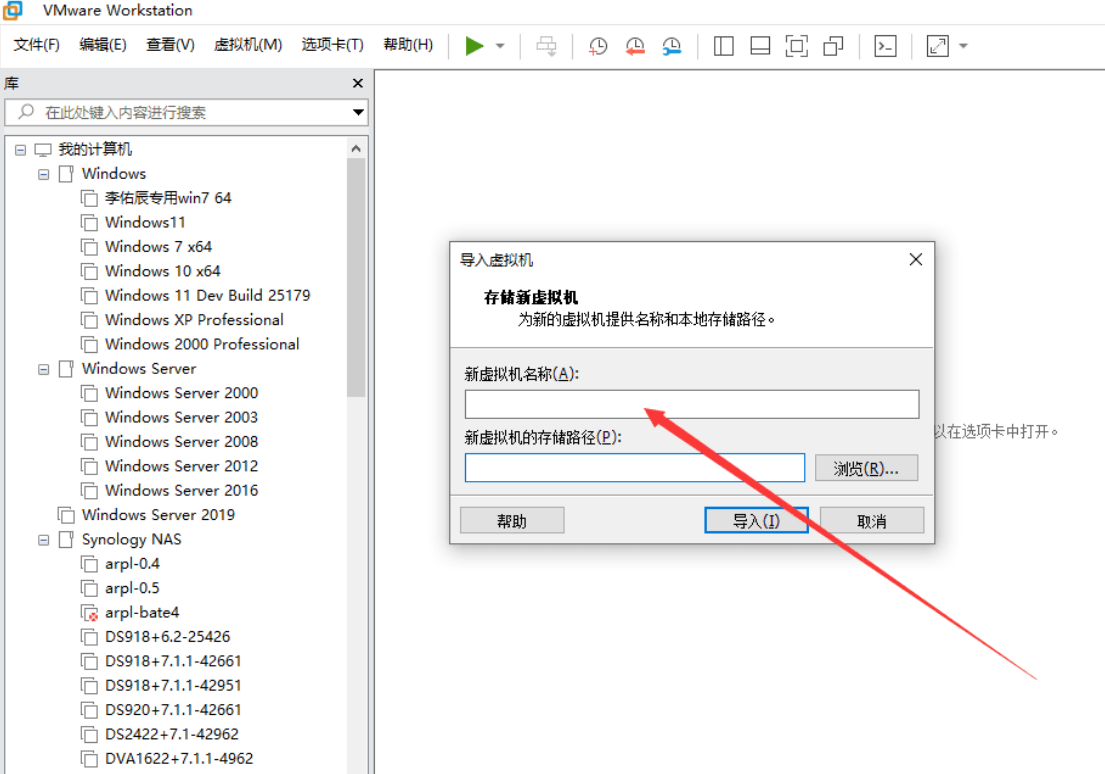Open the 虚拟机(M) menu
Image resolution: width=1105 pixels, height=774 pixels.
tap(247, 45)
